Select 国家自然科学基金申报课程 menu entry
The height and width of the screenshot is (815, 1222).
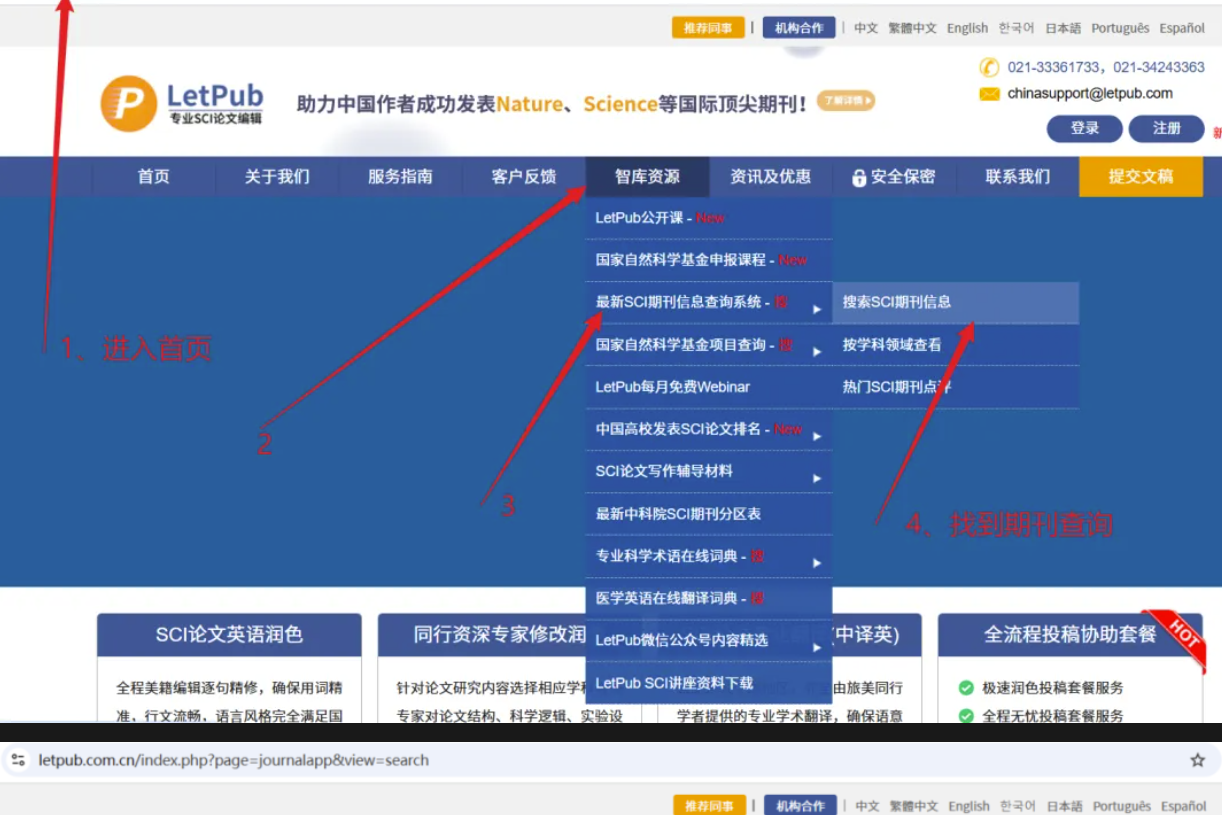[x=709, y=260]
